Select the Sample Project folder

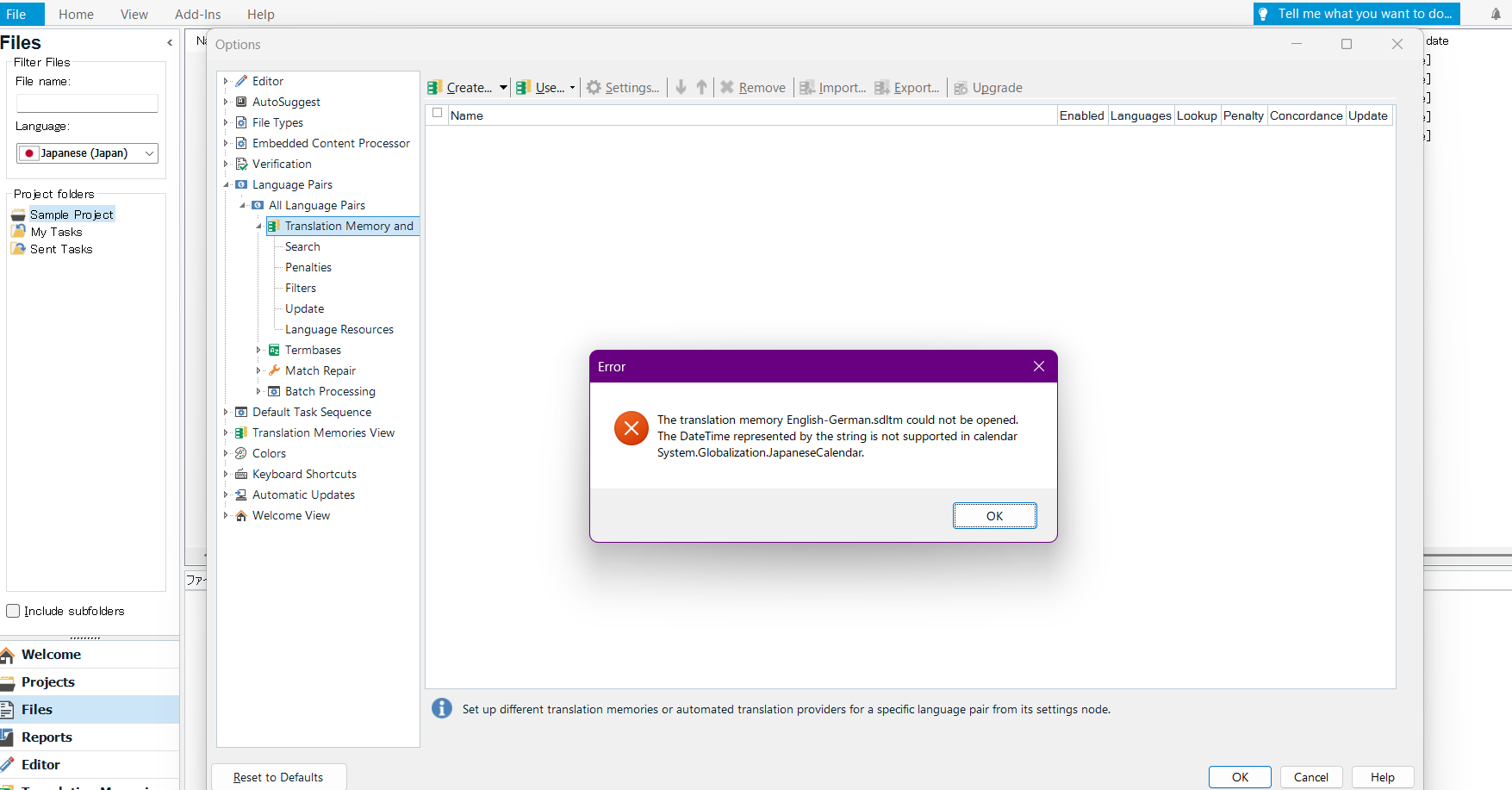click(72, 214)
